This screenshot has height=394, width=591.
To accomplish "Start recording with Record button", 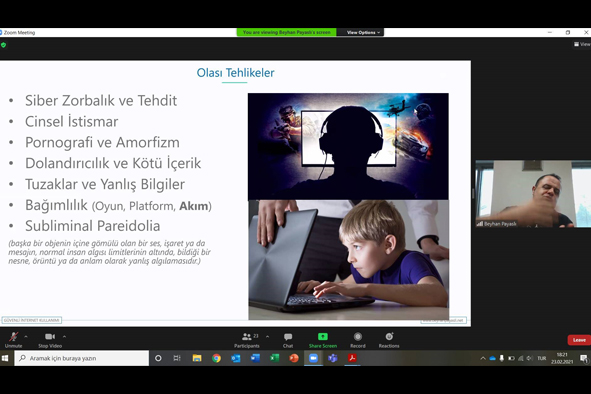I will (x=358, y=340).
